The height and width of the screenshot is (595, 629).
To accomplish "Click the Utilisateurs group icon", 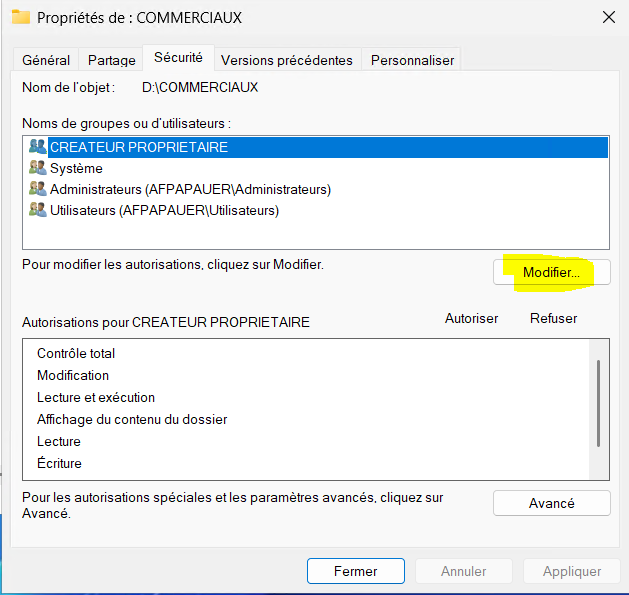I will coord(38,210).
